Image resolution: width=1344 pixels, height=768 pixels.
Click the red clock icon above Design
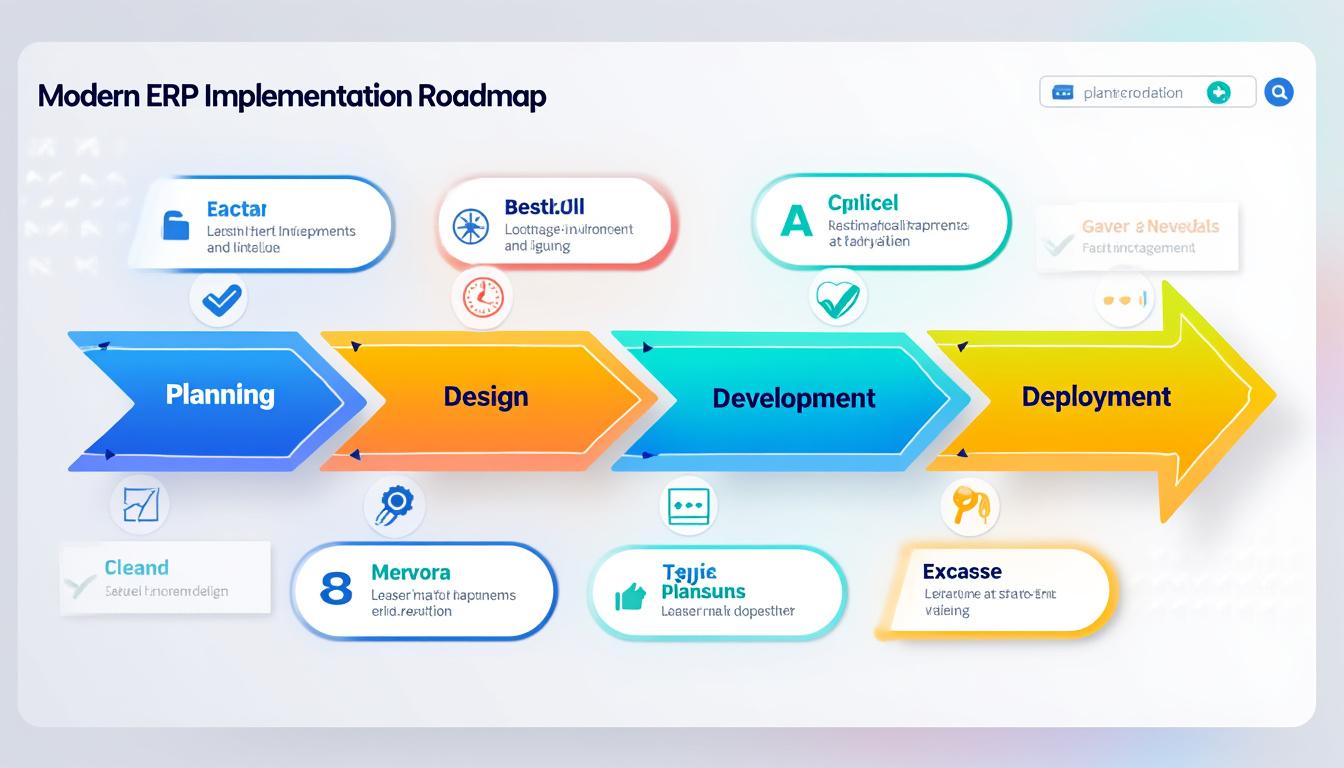(x=482, y=297)
